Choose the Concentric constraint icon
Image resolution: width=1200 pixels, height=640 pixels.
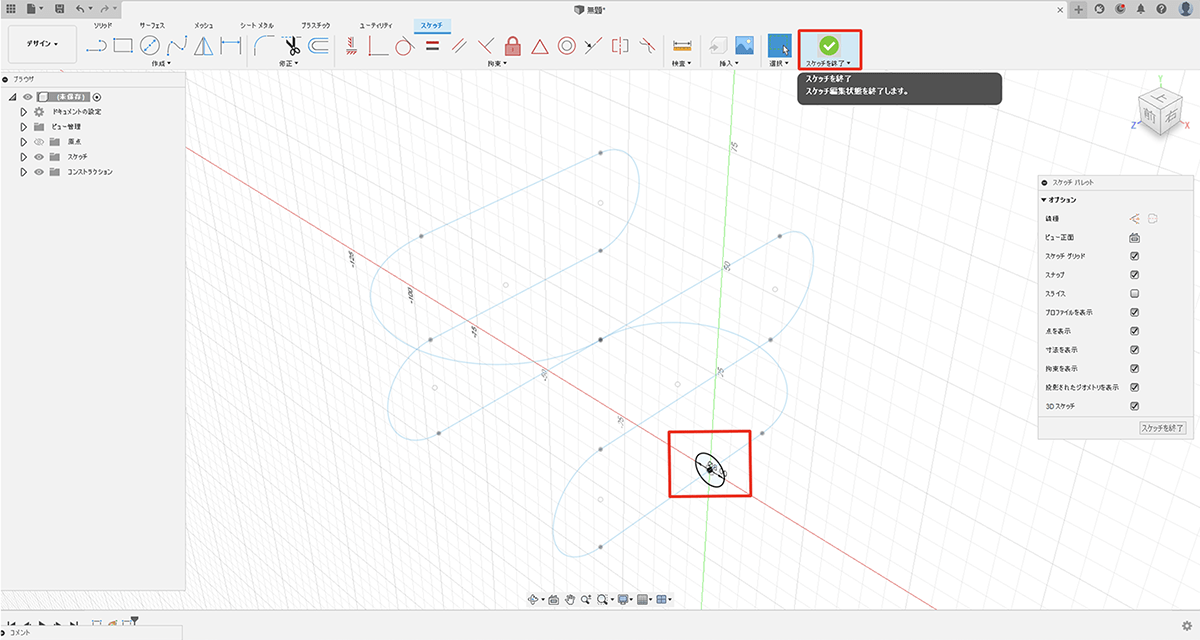[566, 45]
